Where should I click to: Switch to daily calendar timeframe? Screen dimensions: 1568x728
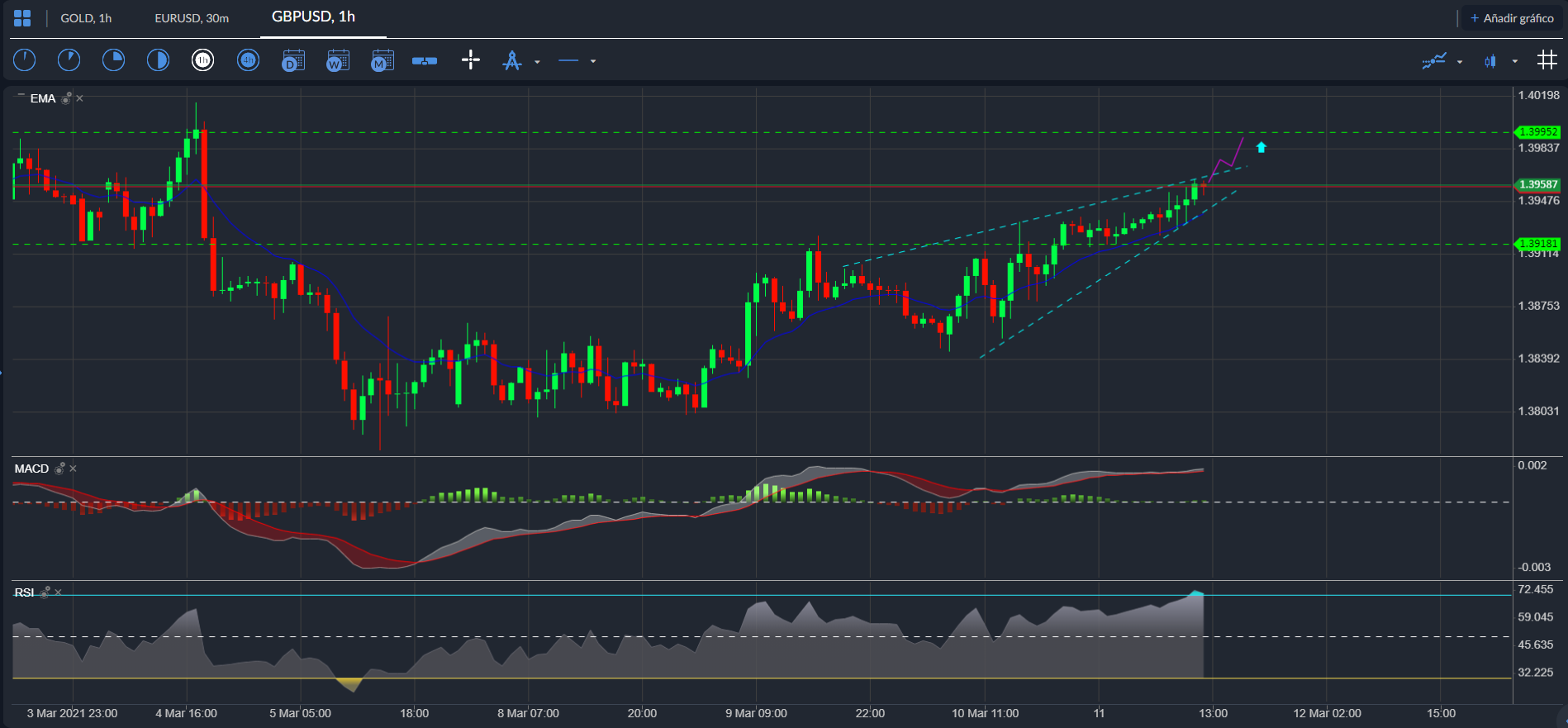[293, 60]
